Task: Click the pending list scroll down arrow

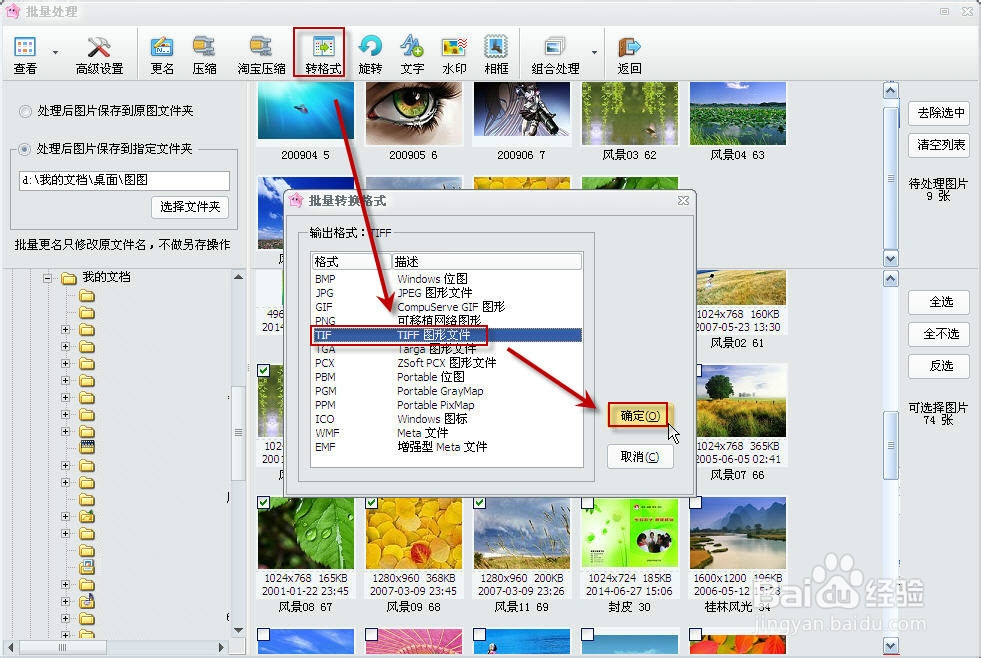Action: (x=891, y=258)
